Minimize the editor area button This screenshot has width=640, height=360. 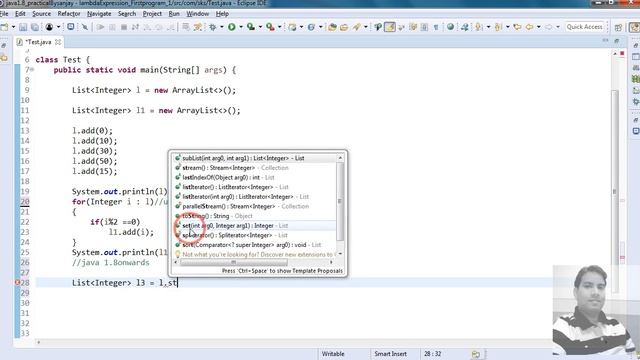coord(605,40)
